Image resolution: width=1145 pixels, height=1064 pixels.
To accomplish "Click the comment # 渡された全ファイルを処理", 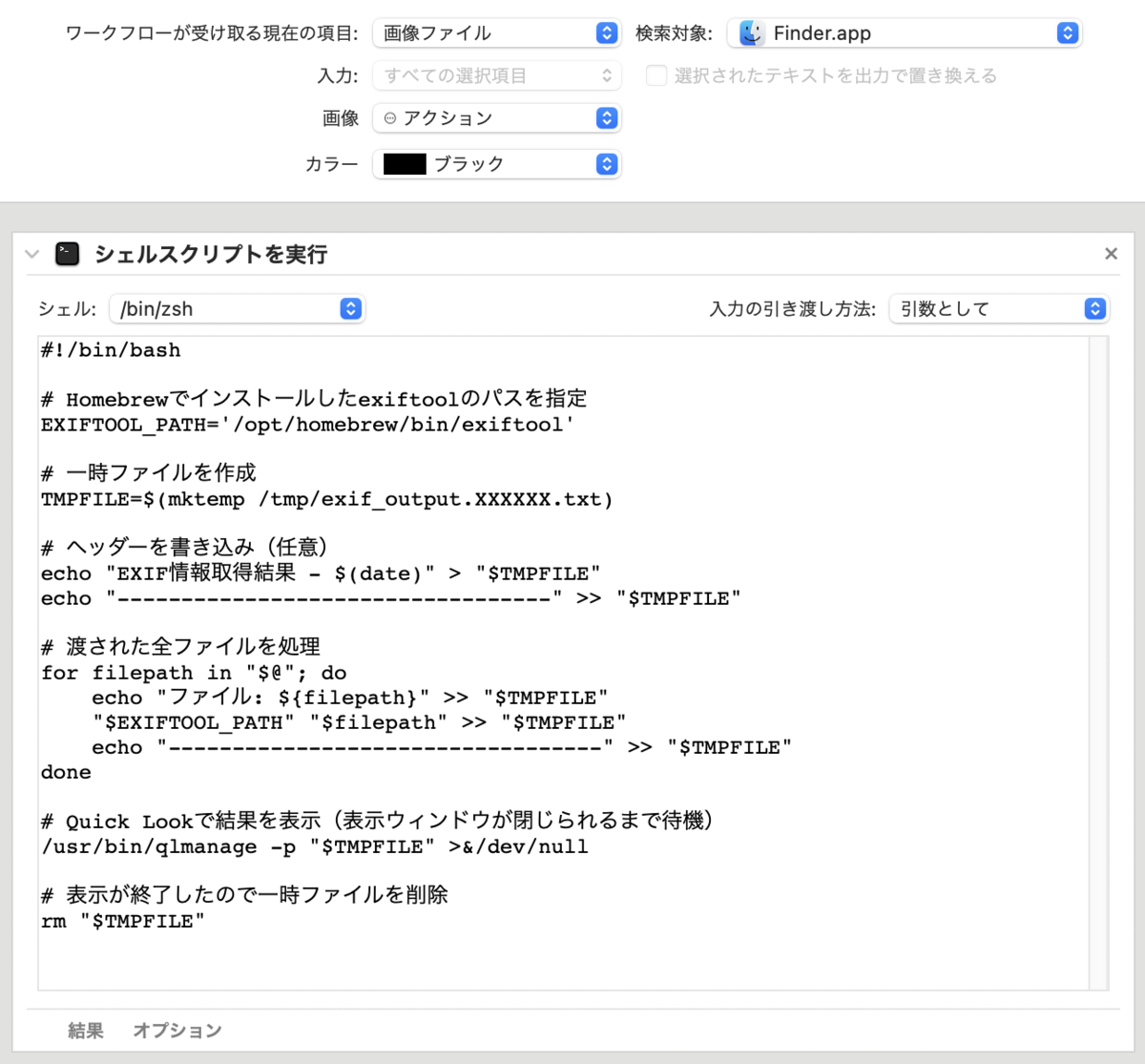I will [x=180, y=646].
